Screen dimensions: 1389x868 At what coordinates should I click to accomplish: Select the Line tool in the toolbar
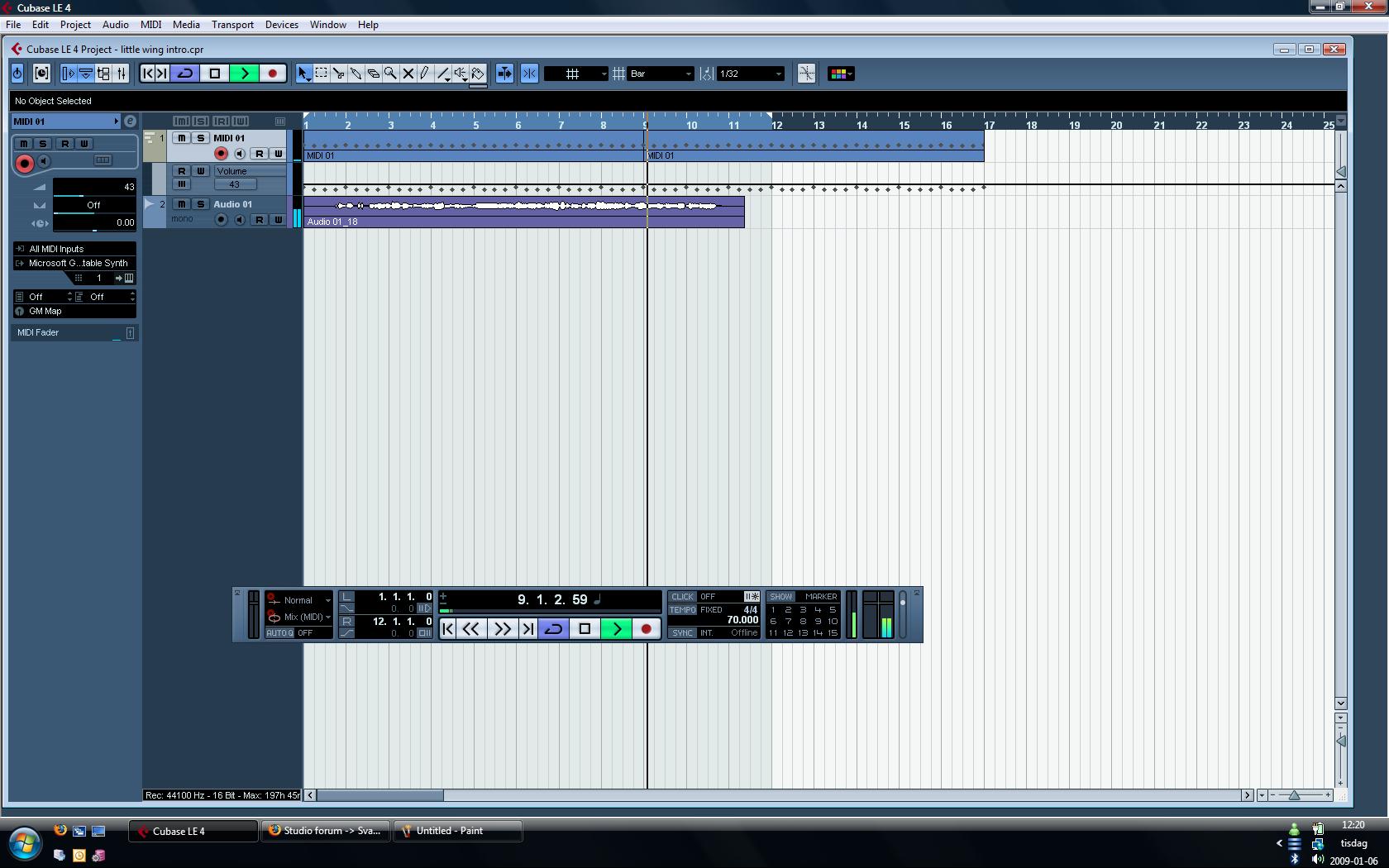click(x=443, y=74)
